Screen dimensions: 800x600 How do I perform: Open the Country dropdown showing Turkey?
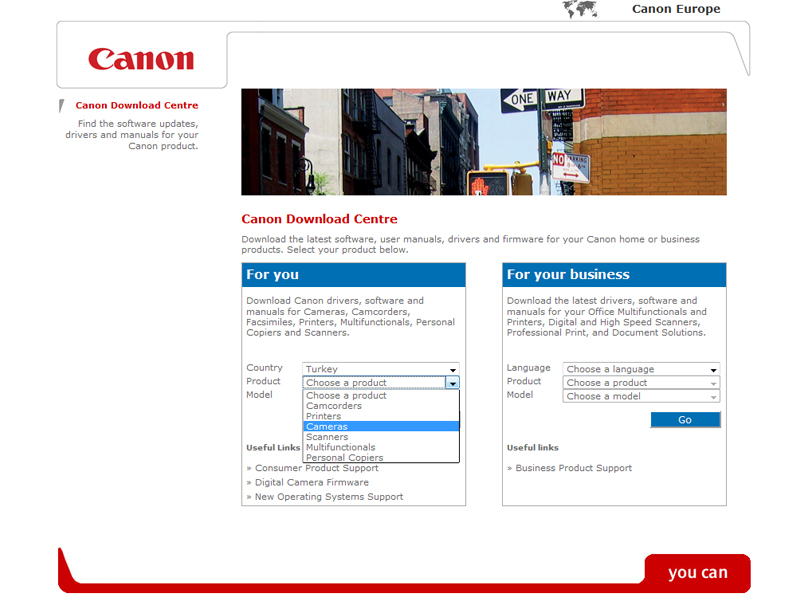point(381,369)
